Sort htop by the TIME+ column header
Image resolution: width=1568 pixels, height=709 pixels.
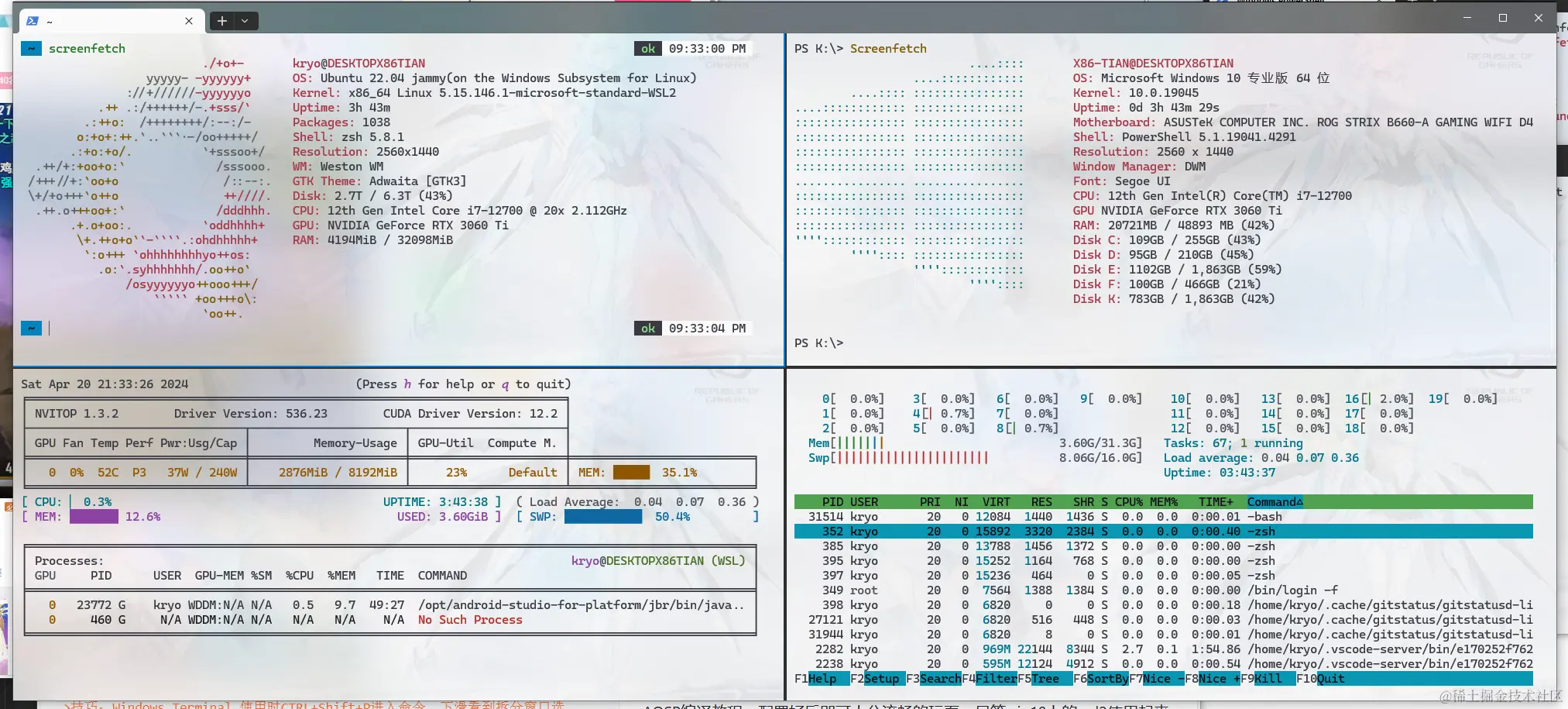(x=1216, y=502)
